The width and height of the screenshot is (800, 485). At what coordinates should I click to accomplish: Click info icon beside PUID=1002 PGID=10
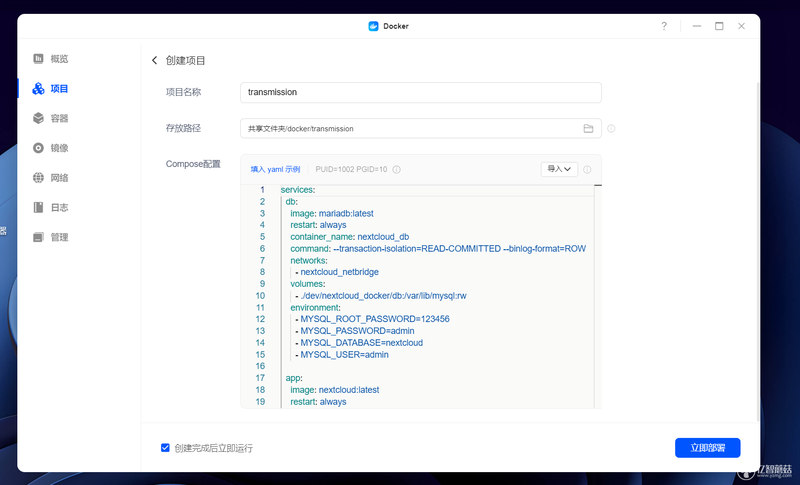[396, 169]
